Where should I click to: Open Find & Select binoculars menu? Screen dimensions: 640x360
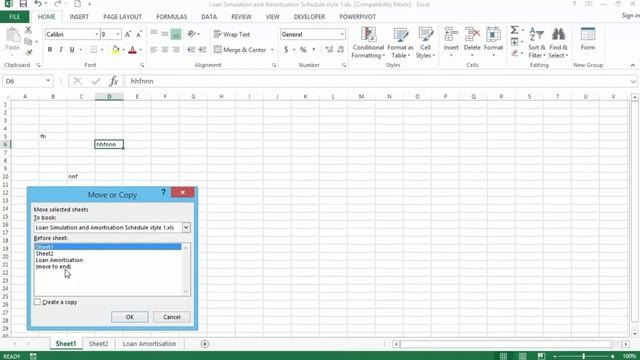pos(558,43)
